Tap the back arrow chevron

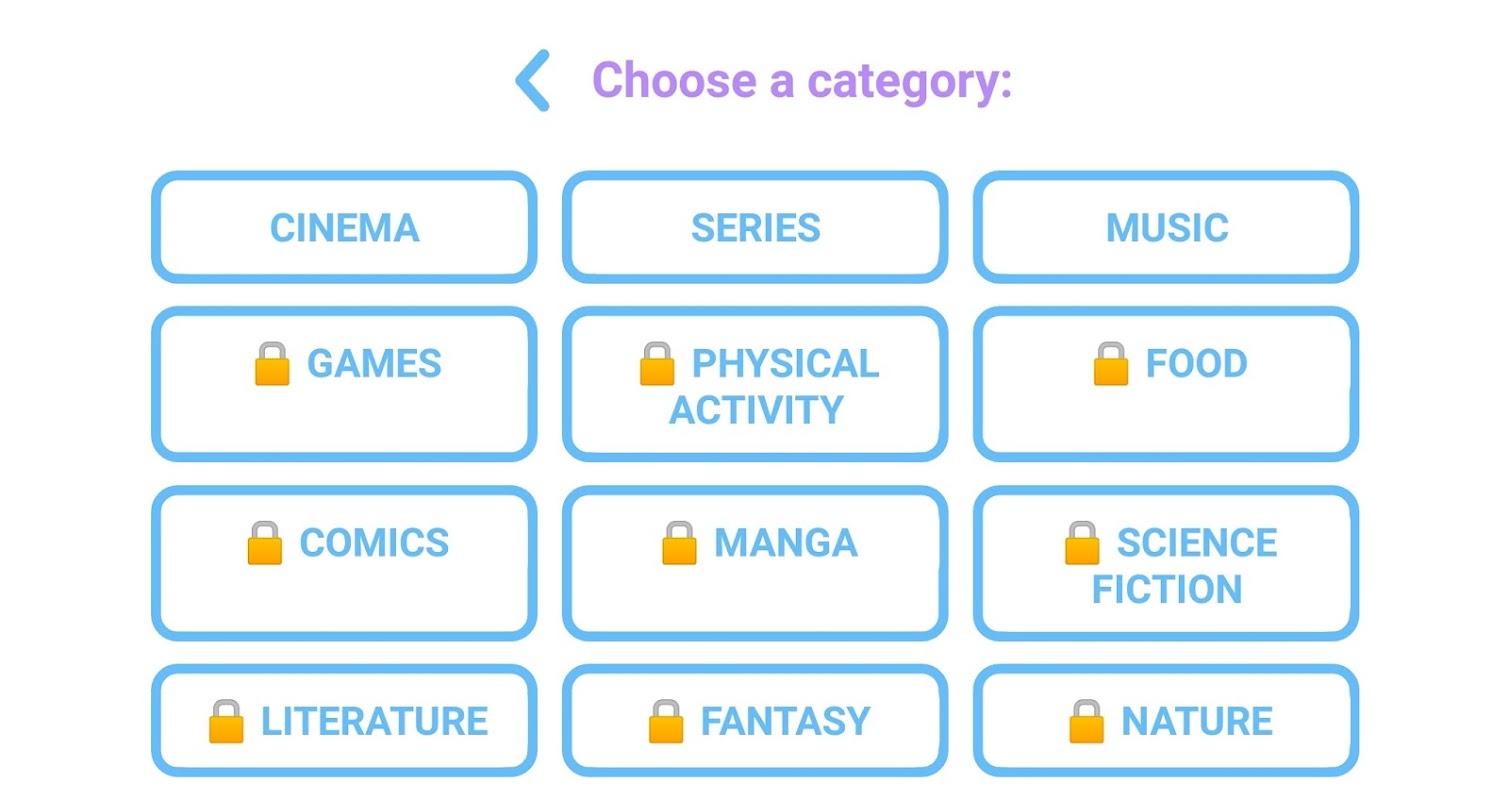click(x=533, y=80)
